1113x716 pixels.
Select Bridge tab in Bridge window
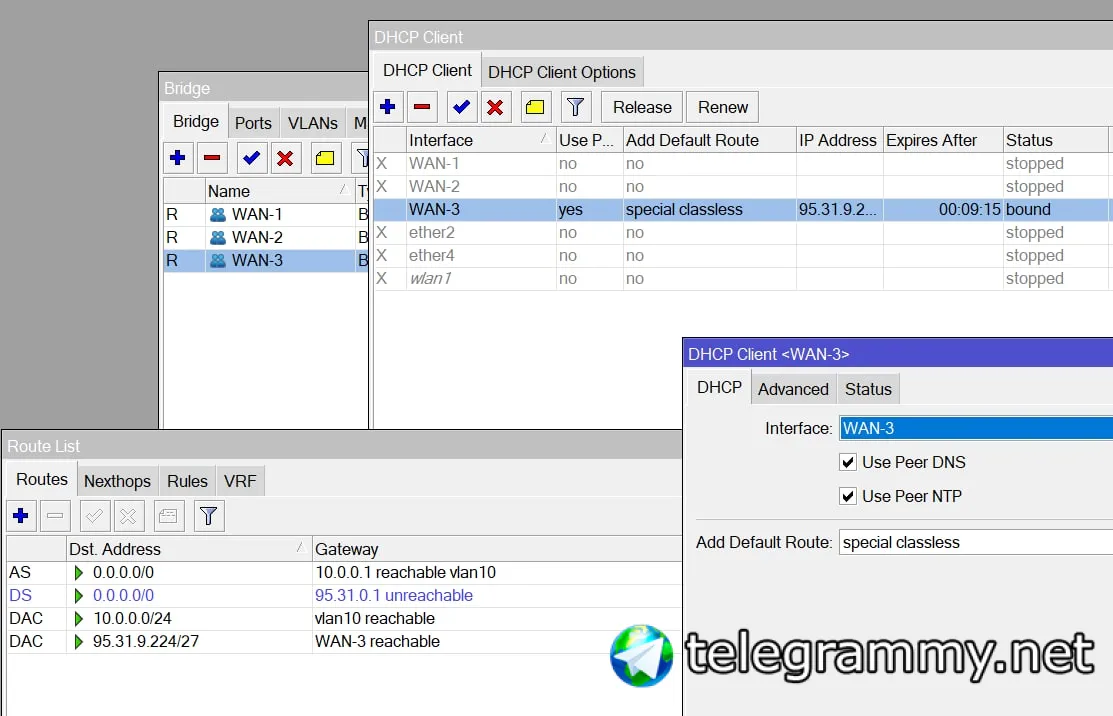point(196,121)
